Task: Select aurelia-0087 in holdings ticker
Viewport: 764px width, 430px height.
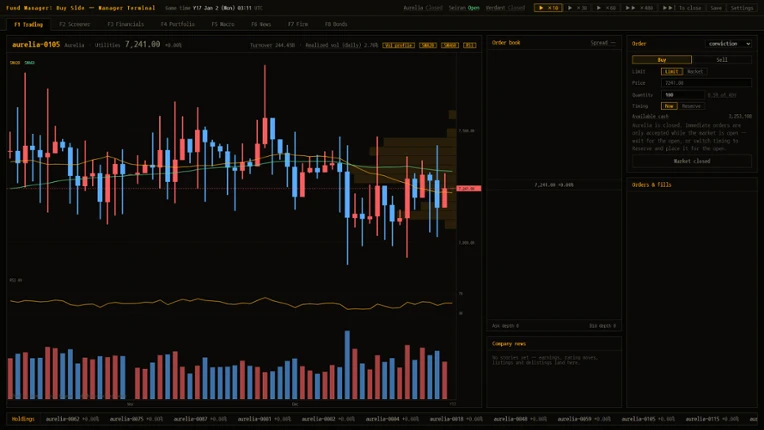Action: [x=200, y=419]
